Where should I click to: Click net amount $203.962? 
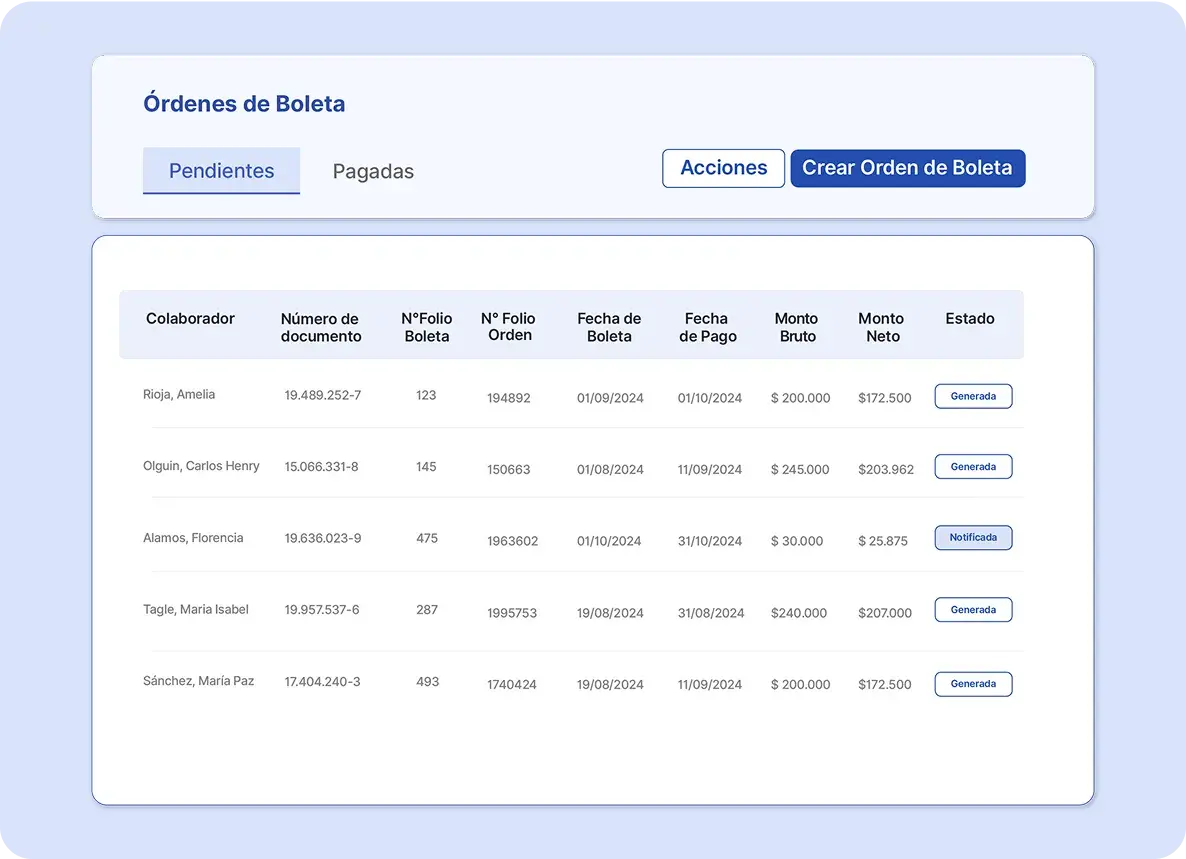885,469
